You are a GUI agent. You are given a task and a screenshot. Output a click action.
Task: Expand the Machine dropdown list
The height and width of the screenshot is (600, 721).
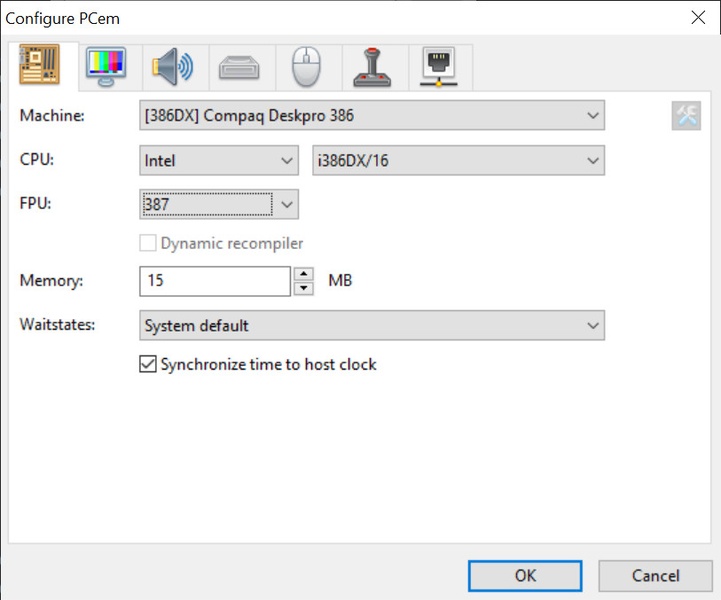(372, 116)
